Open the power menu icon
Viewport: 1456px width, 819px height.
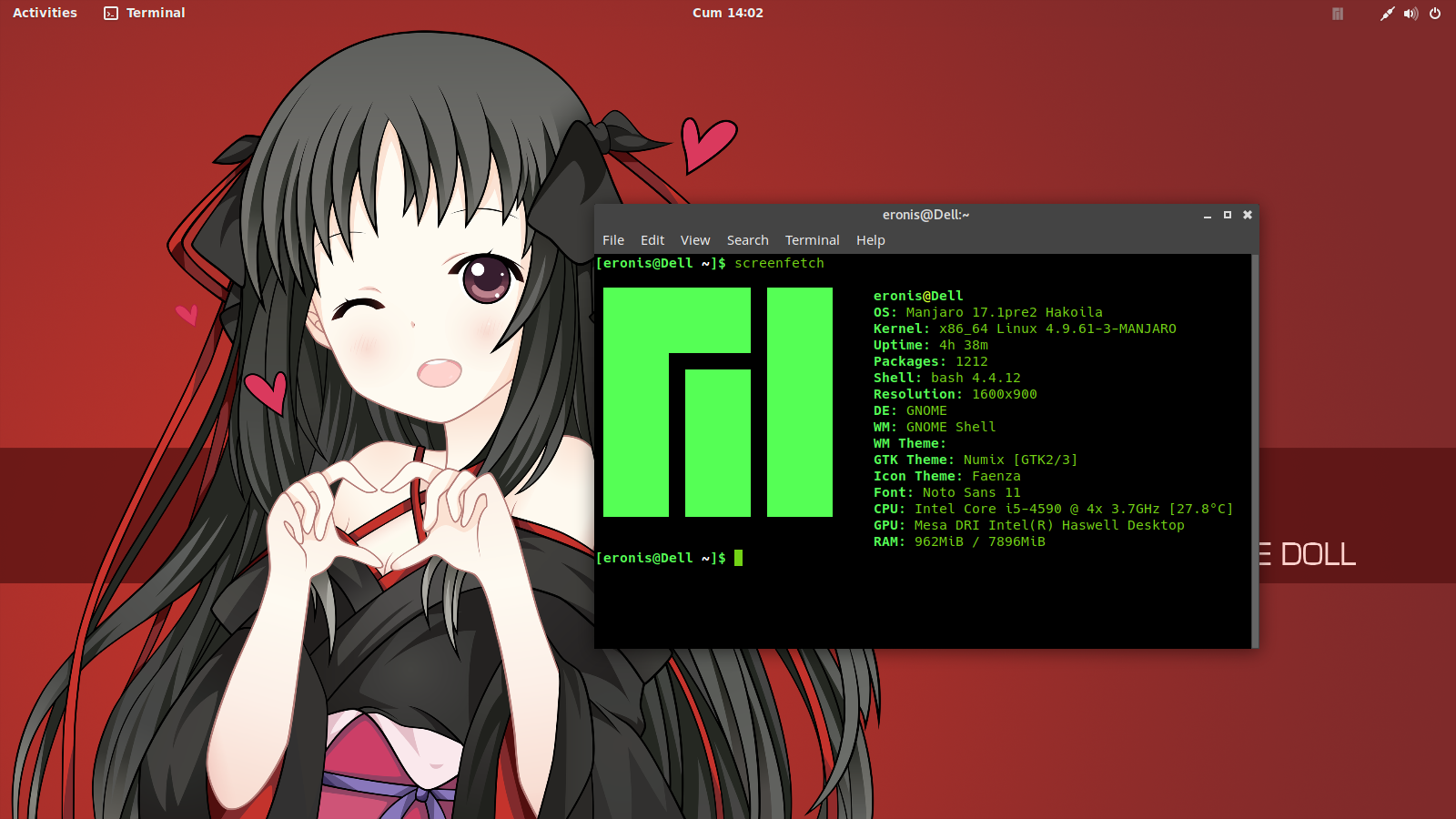[x=1435, y=14]
